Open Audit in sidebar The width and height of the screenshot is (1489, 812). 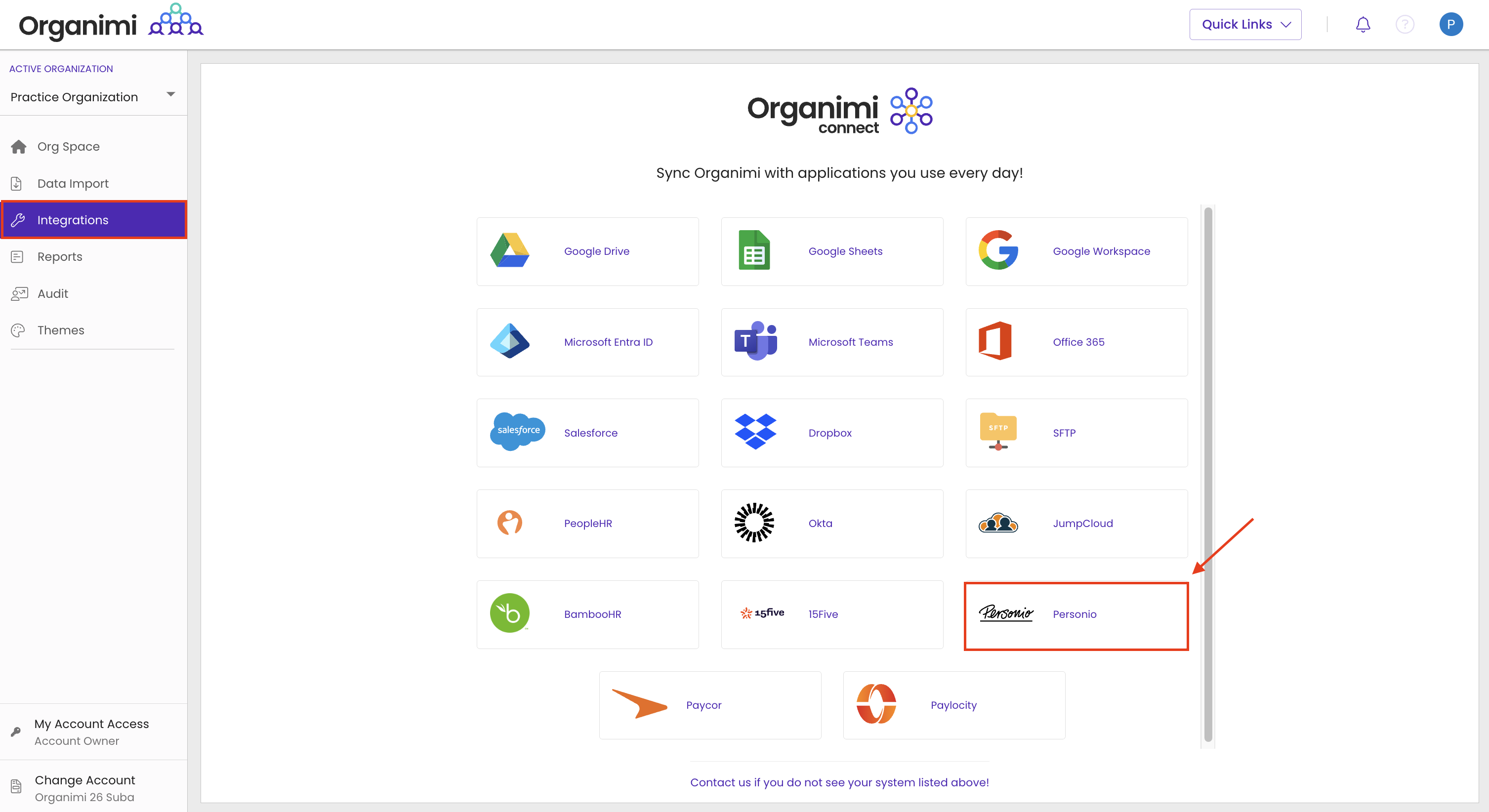pyautogui.click(x=94, y=293)
